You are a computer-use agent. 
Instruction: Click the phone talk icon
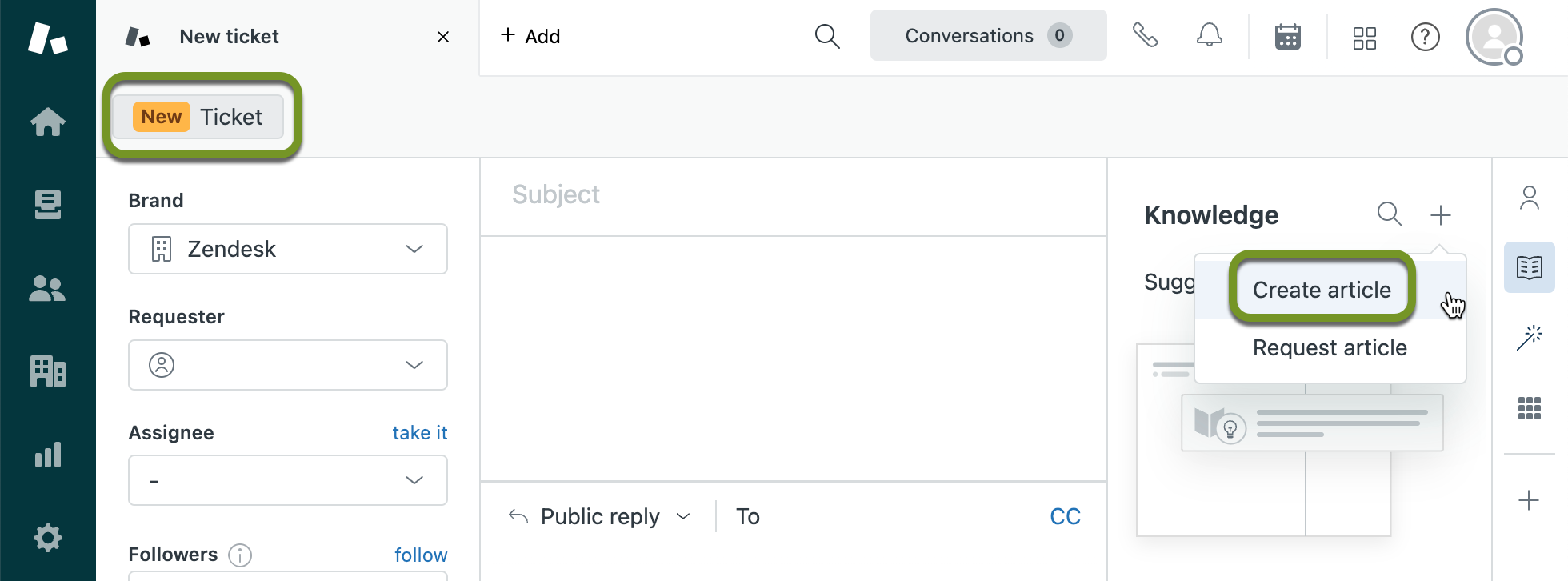point(1145,36)
